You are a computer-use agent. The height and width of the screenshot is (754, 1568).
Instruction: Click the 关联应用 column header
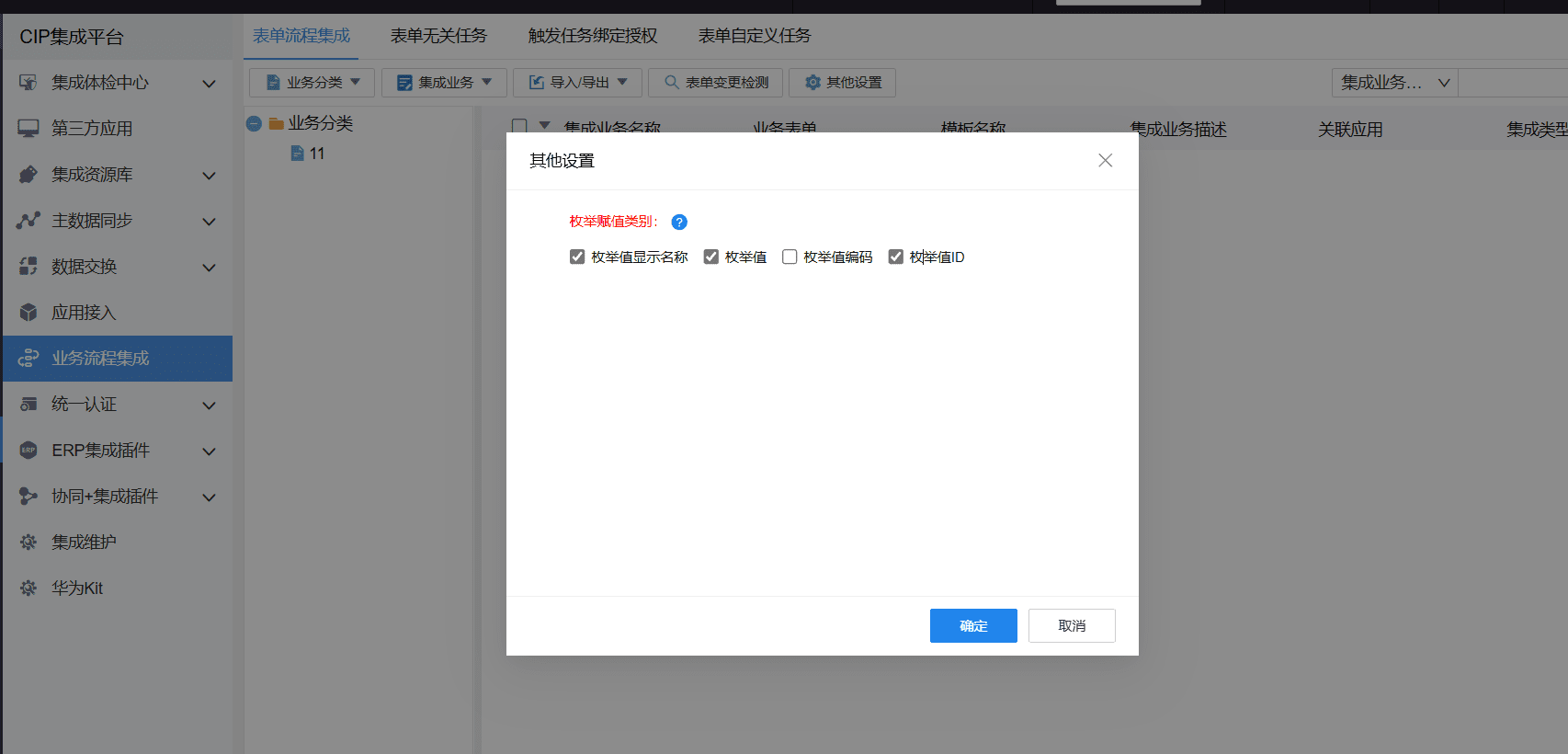pyautogui.click(x=1350, y=130)
